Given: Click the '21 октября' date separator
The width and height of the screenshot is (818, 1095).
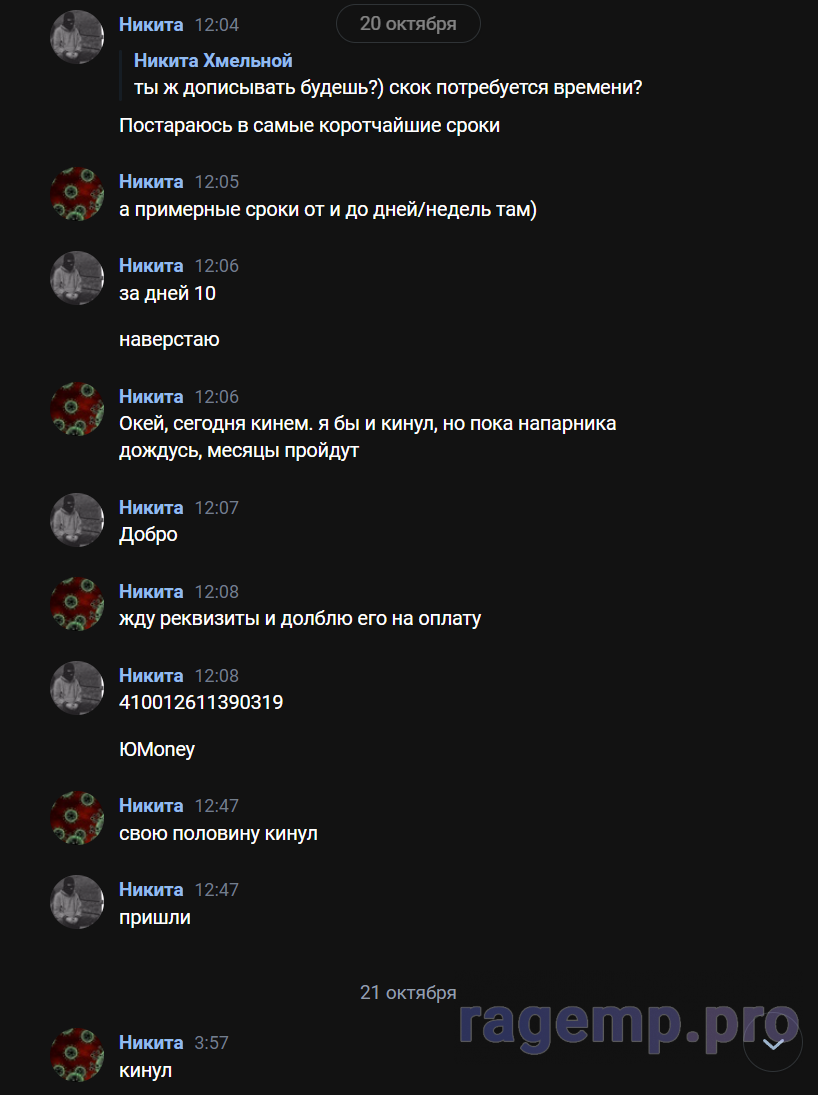Looking at the screenshot, I should 408,992.
